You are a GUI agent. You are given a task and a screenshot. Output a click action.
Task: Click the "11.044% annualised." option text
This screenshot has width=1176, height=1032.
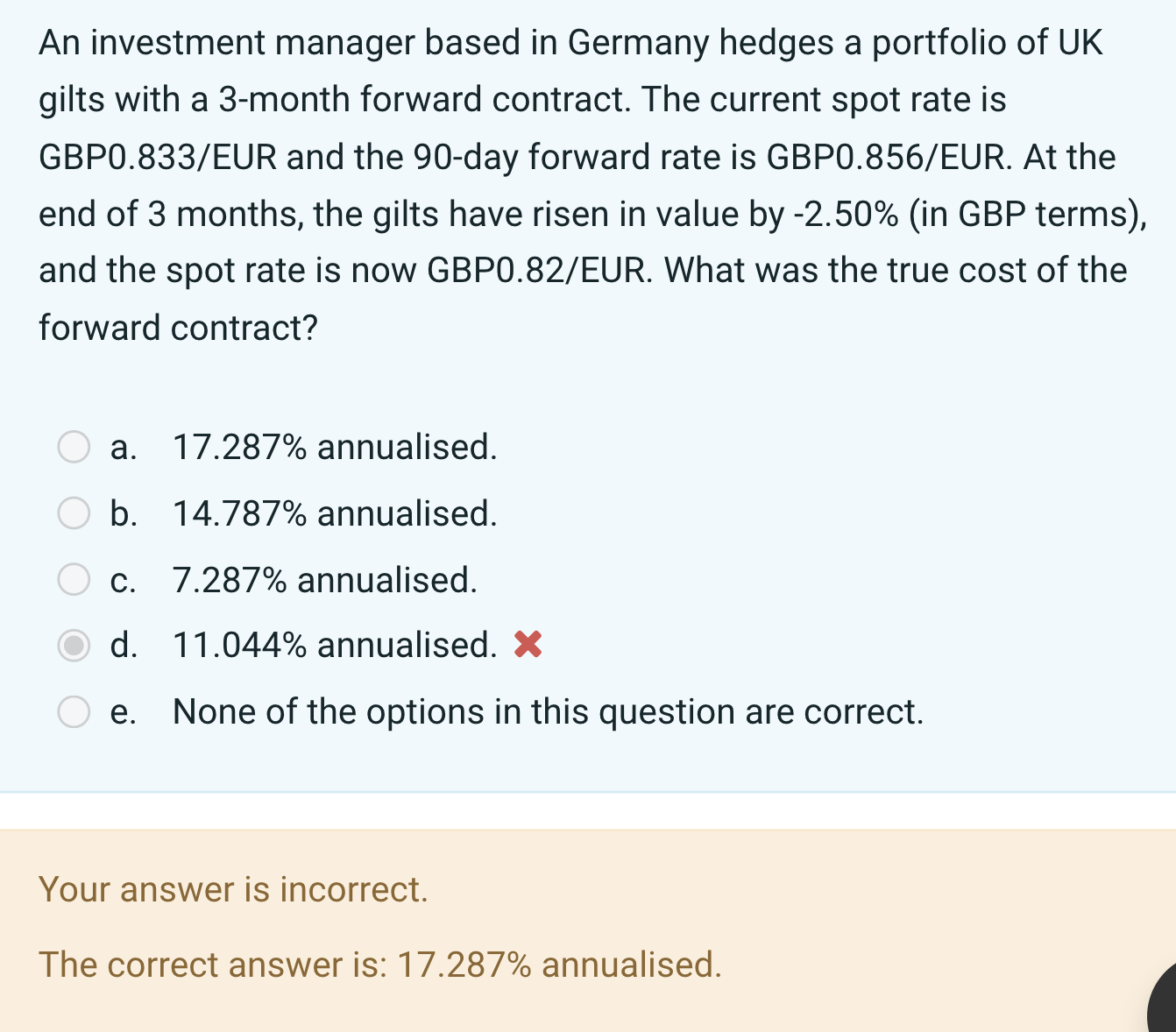tap(335, 646)
